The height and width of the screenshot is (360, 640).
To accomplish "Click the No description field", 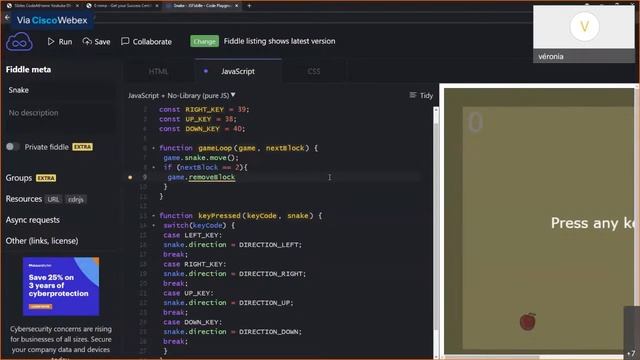I will (60, 118).
